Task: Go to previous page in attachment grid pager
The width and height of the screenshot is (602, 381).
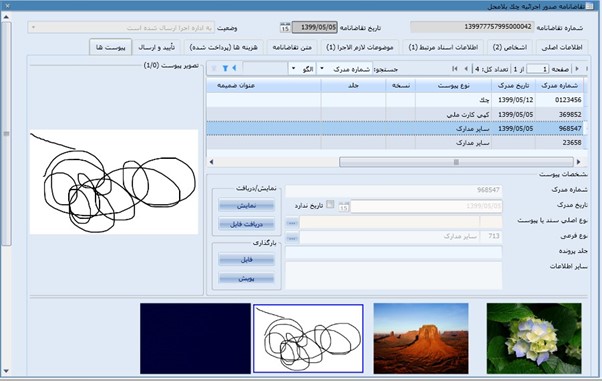Action: point(466,69)
